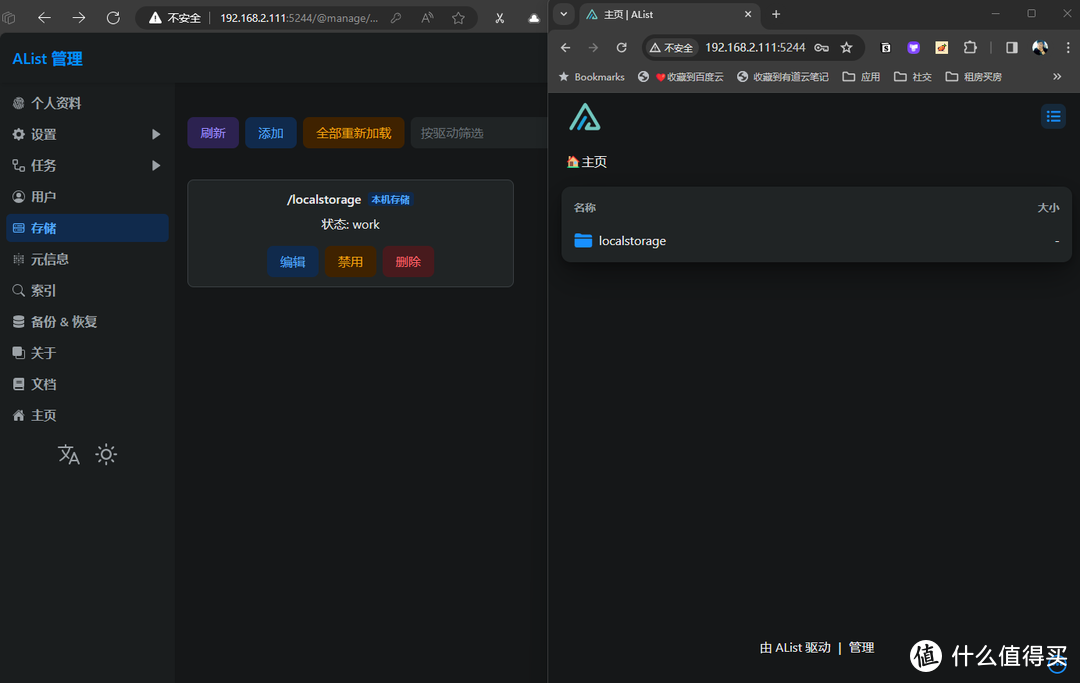
Task: Click 收藏到百度云 bookmark
Action: coord(681,76)
